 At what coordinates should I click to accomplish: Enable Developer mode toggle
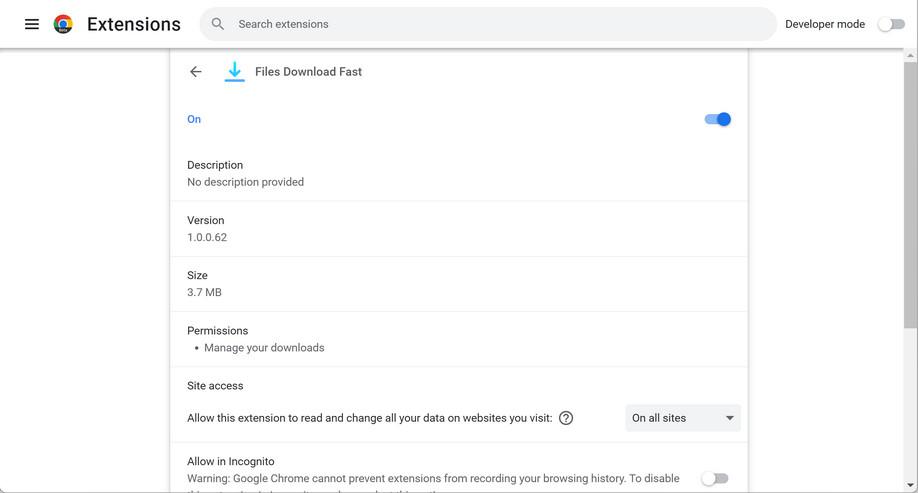pos(891,24)
